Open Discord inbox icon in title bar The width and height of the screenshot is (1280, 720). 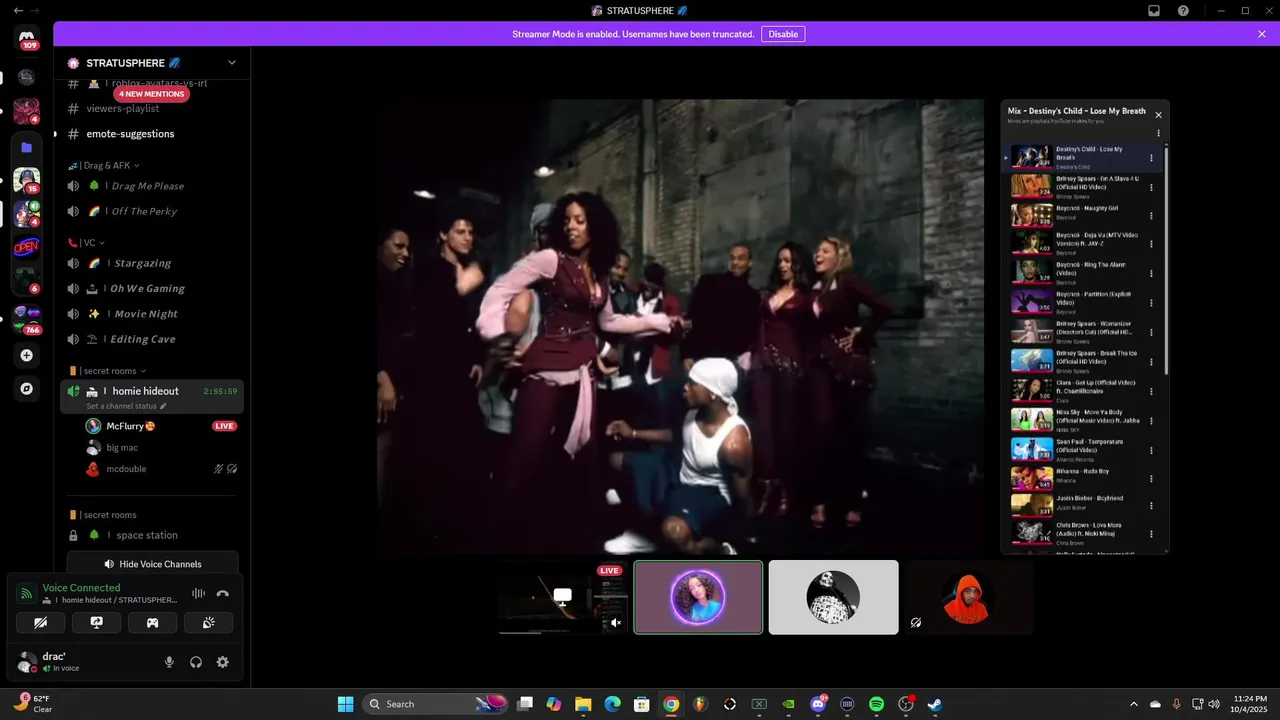[x=1154, y=10]
